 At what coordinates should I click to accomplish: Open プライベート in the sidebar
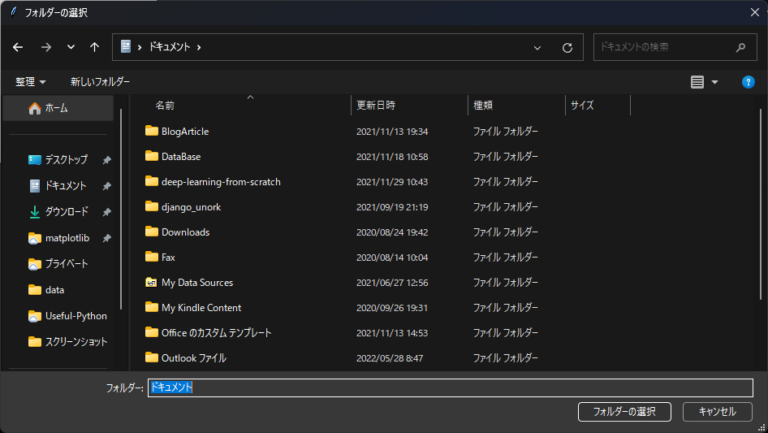(x=67, y=264)
